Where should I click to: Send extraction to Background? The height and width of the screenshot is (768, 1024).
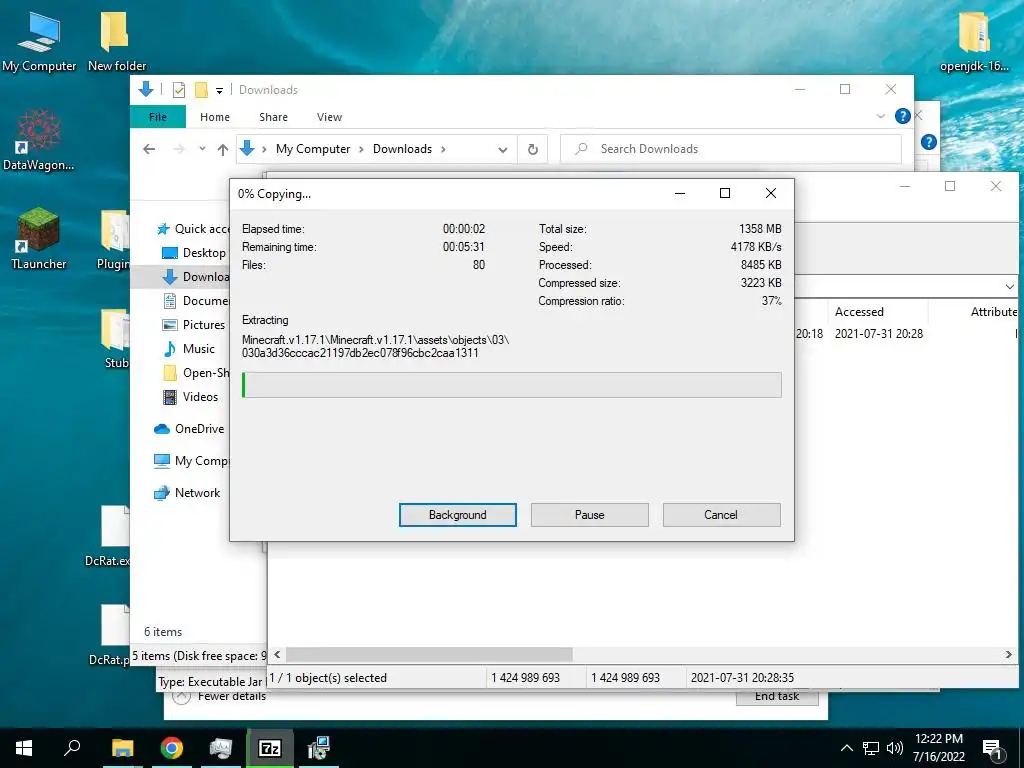click(x=458, y=515)
